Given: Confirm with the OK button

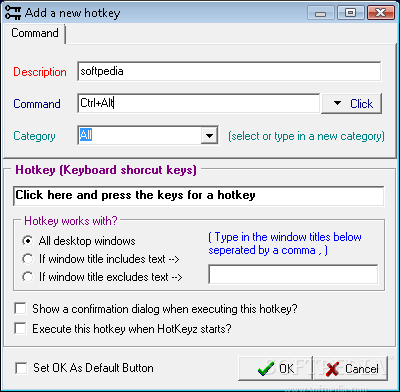Looking at the screenshot, I should tap(275, 368).
